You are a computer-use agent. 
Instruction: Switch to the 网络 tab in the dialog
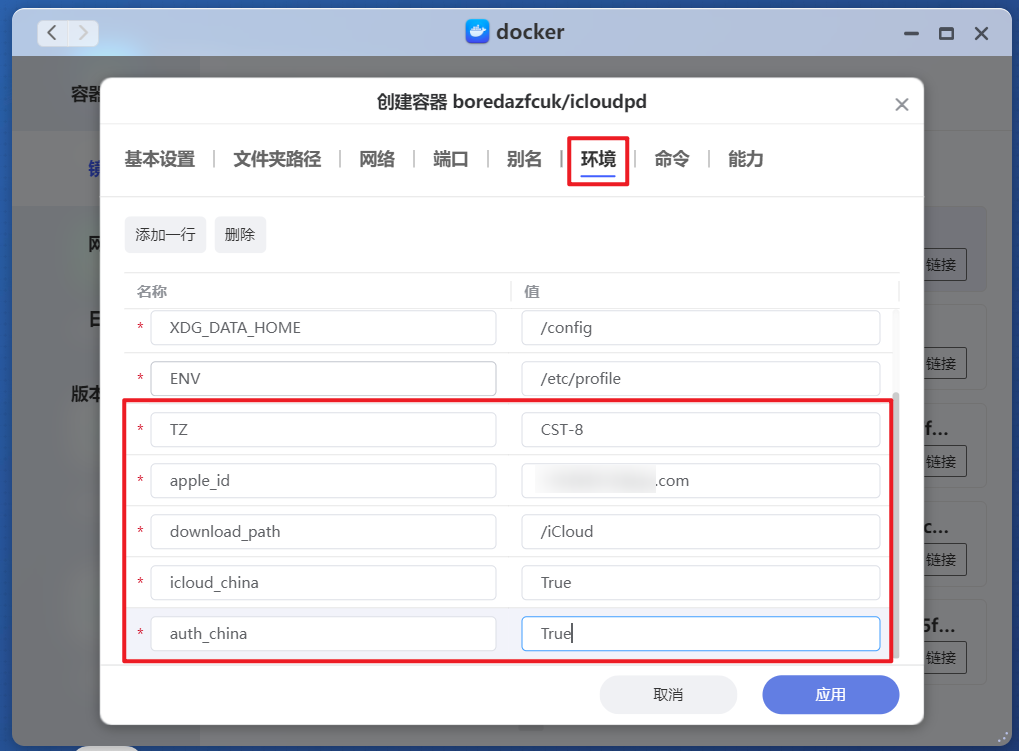[x=377, y=158]
